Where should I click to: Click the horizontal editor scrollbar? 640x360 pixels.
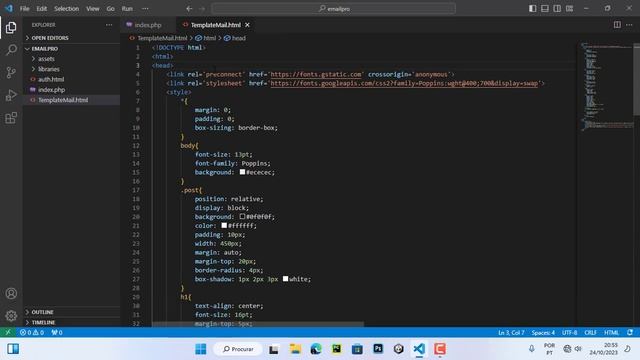(258, 324)
